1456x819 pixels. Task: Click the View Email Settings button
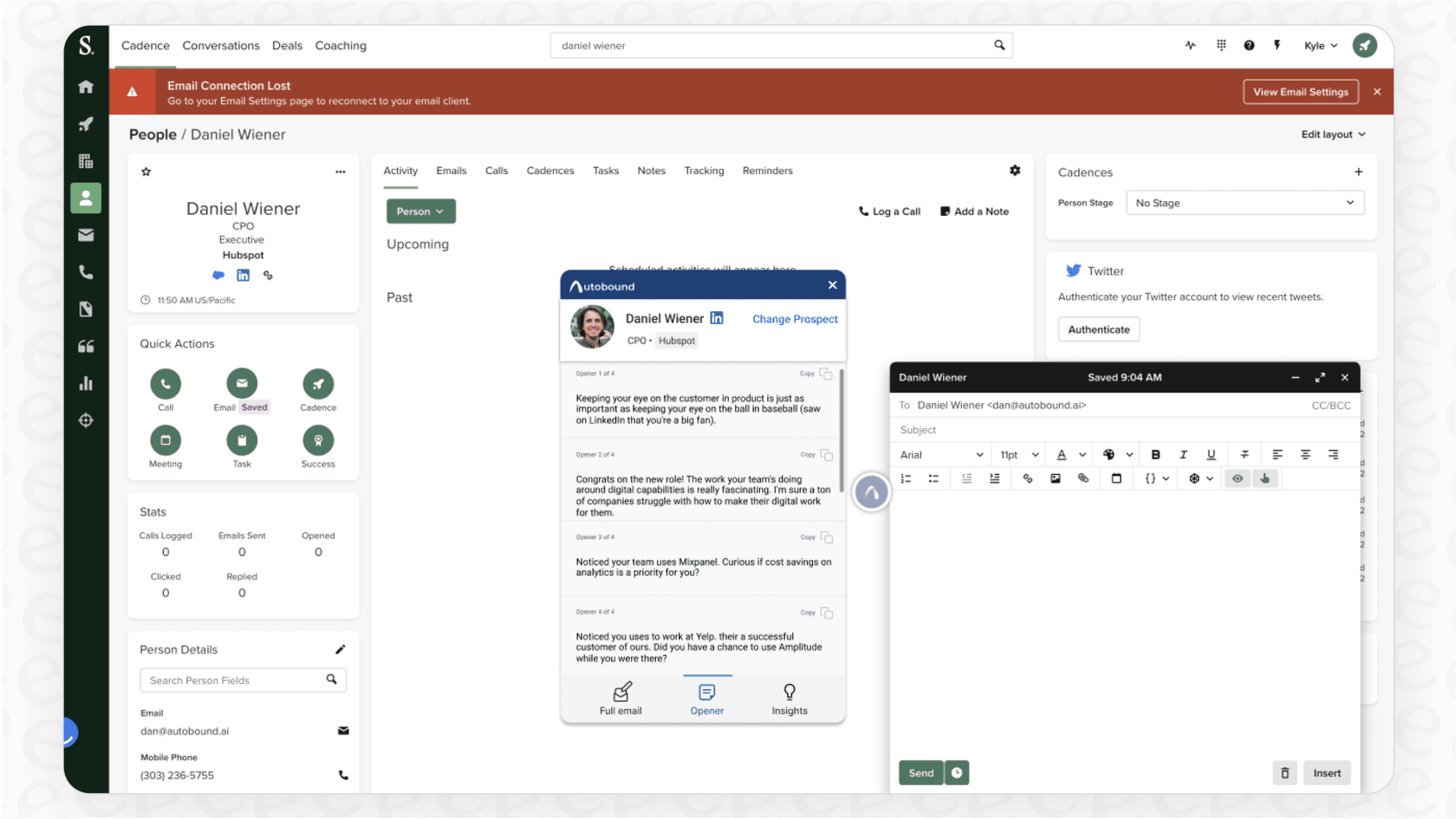(x=1300, y=91)
